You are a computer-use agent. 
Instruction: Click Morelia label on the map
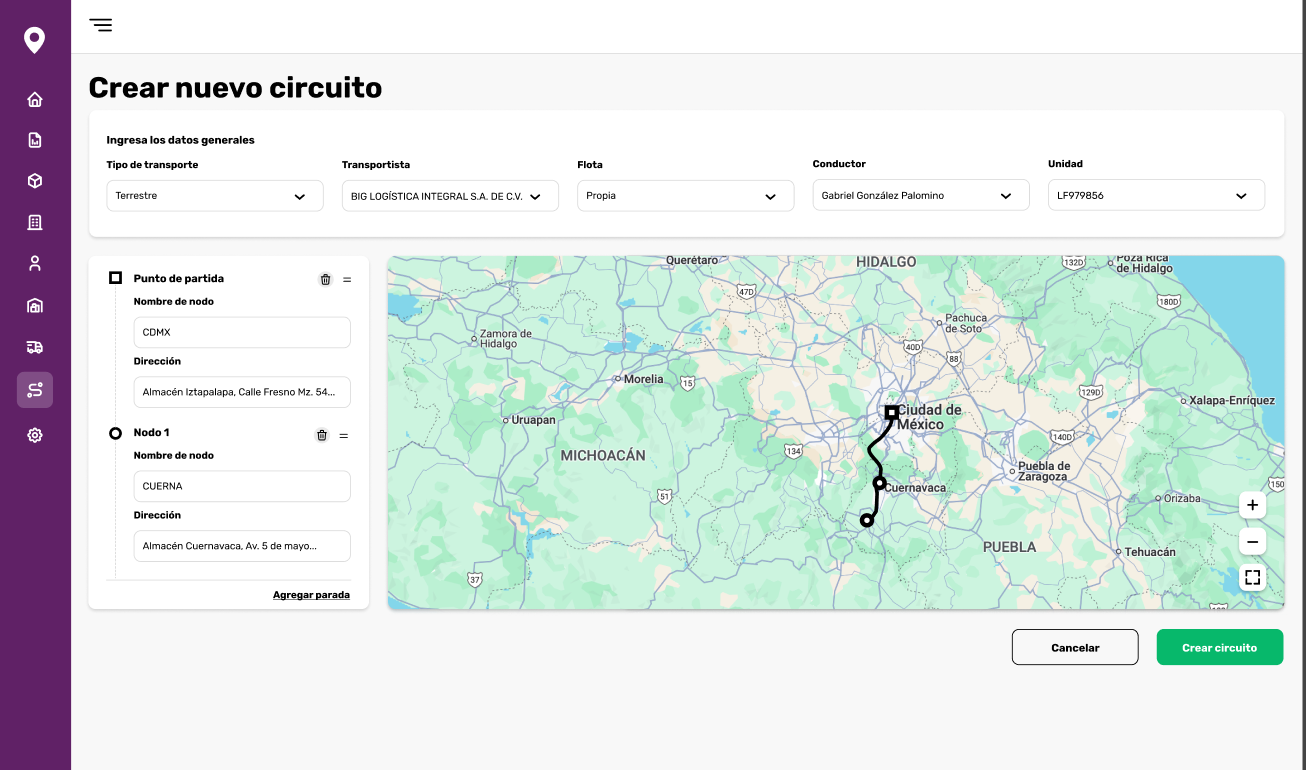point(643,379)
